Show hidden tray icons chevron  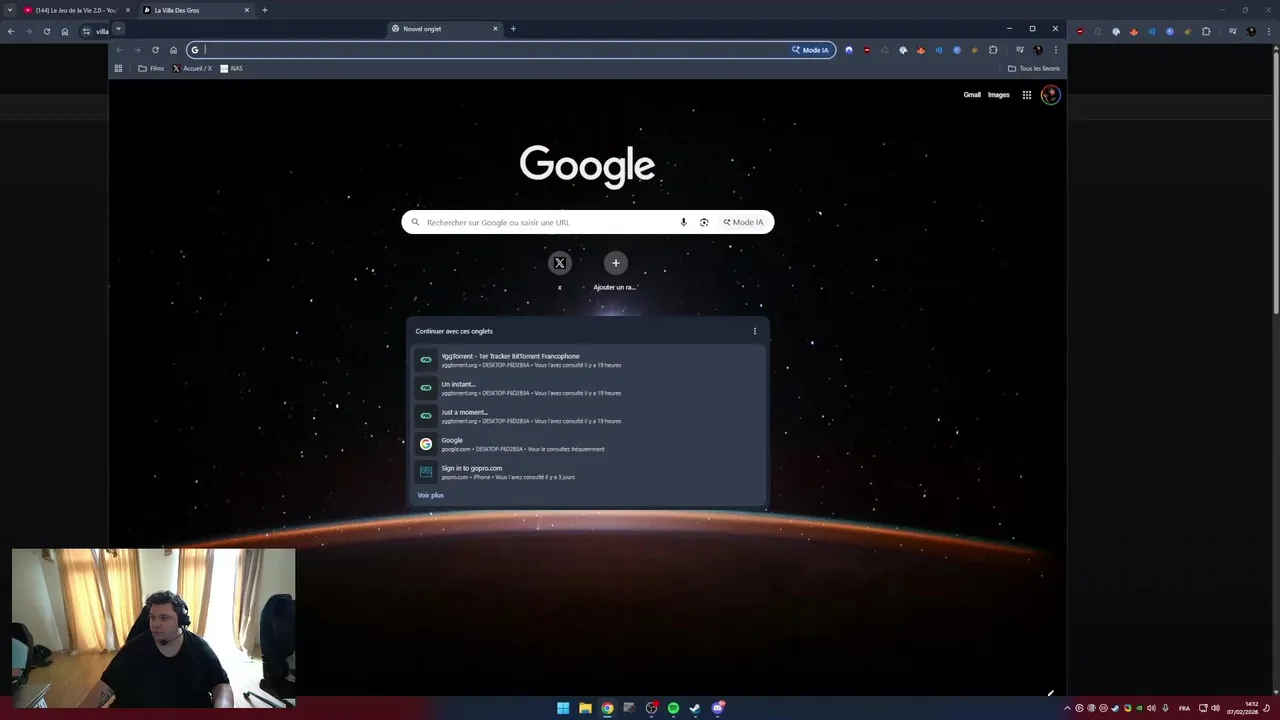[x=1067, y=708]
